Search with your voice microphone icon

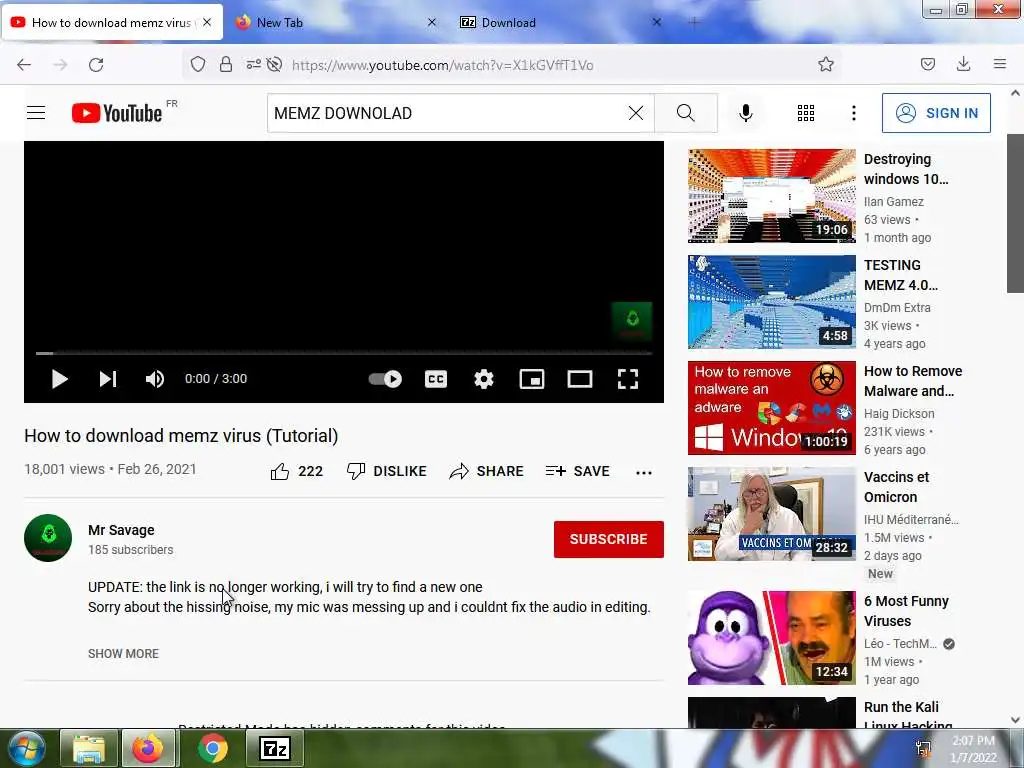pyautogui.click(x=745, y=113)
